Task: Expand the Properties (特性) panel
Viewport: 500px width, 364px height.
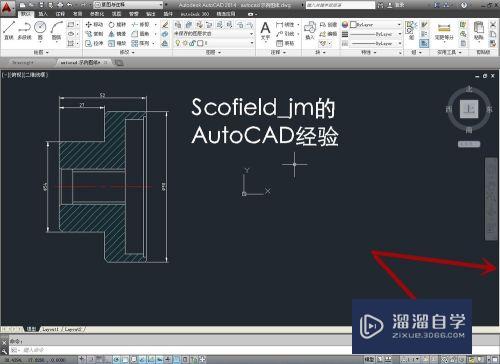Action: 369,52
